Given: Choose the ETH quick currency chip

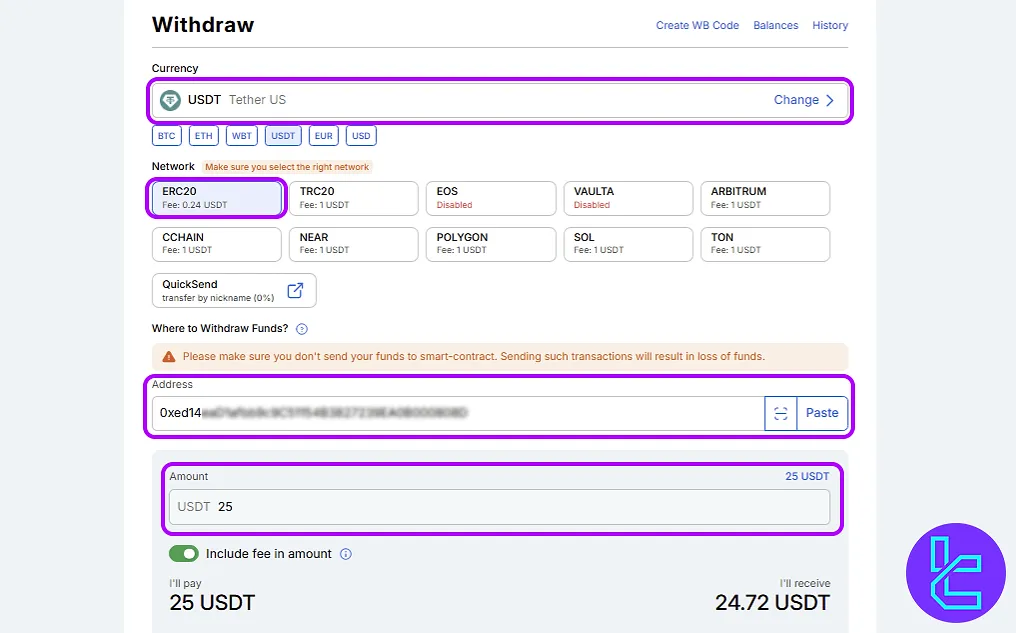Looking at the screenshot, I should click(203, 136).
